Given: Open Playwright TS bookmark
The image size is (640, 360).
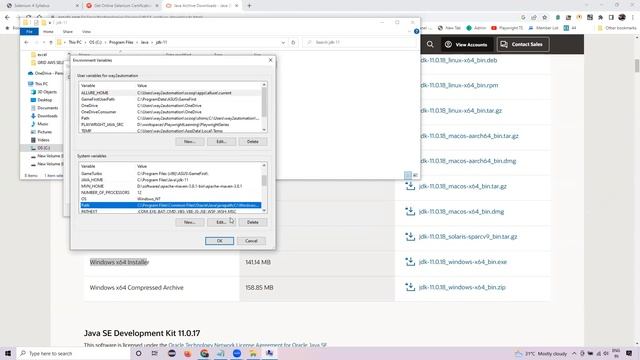Looking at the screenshot, I should pyautogui.click(x=507, y=28).
